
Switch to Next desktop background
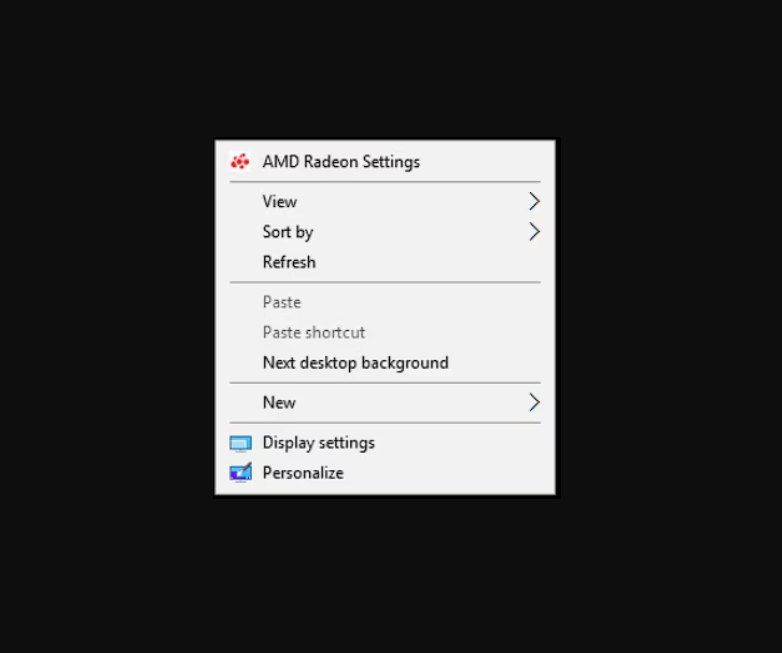click(x=356, y=363)
